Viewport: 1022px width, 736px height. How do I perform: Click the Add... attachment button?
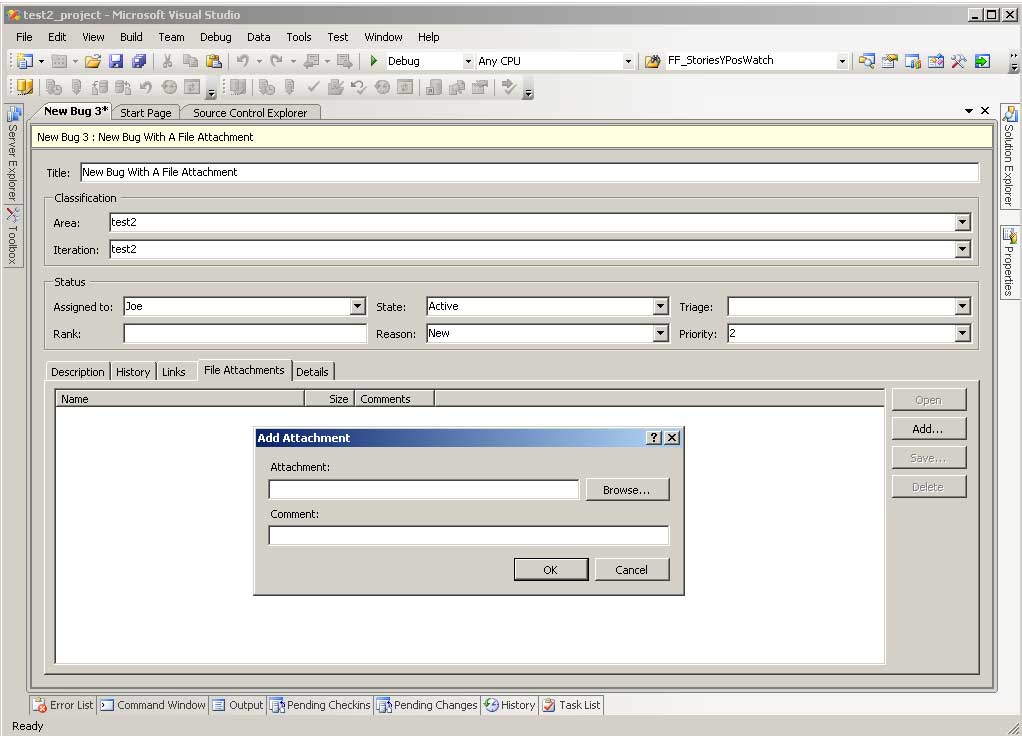(928, 428)
